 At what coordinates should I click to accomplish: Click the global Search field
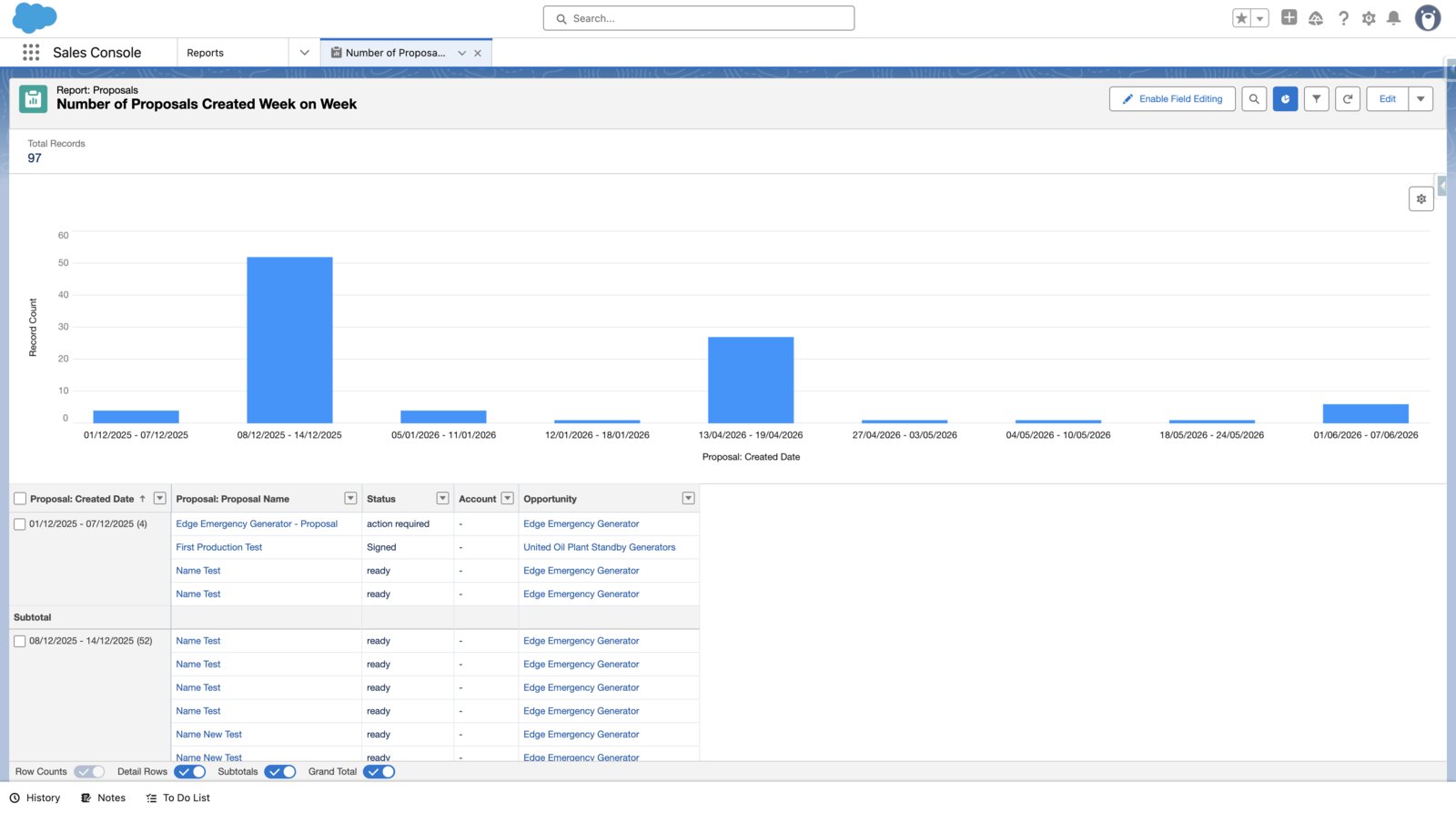point(699,18)
